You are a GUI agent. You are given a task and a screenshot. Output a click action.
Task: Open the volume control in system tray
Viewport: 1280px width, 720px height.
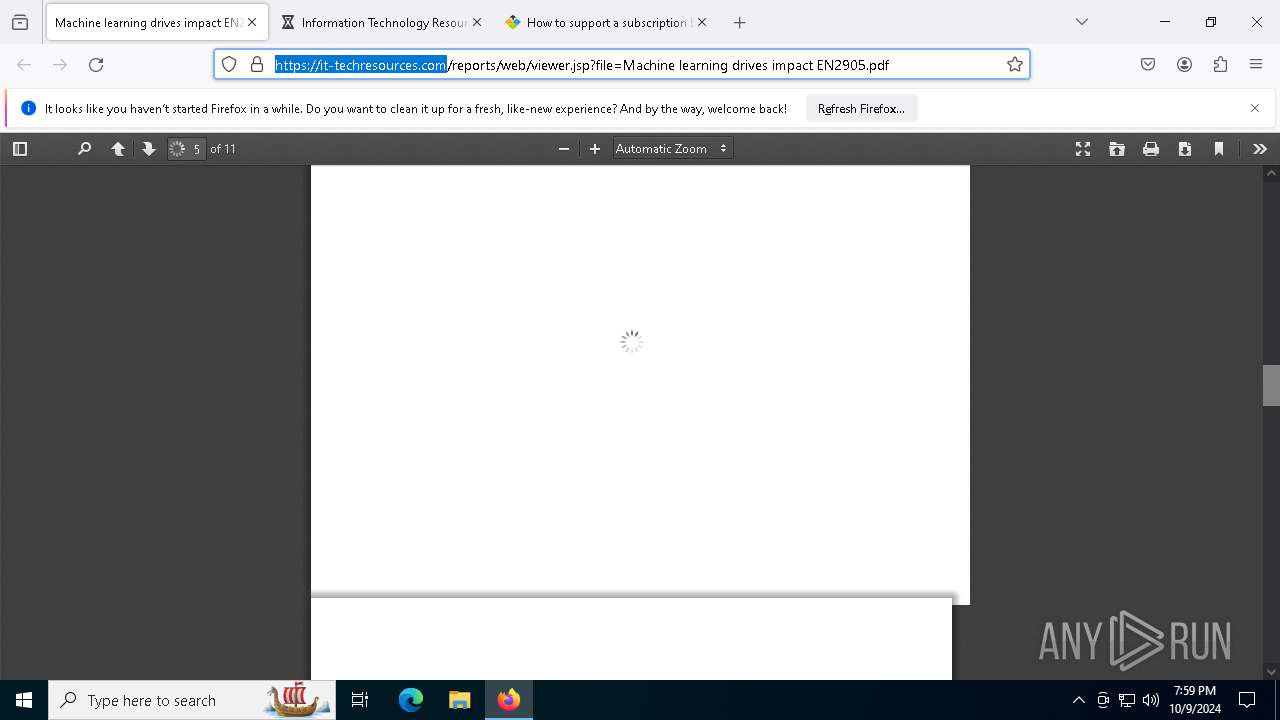(x=1151, y=700)
